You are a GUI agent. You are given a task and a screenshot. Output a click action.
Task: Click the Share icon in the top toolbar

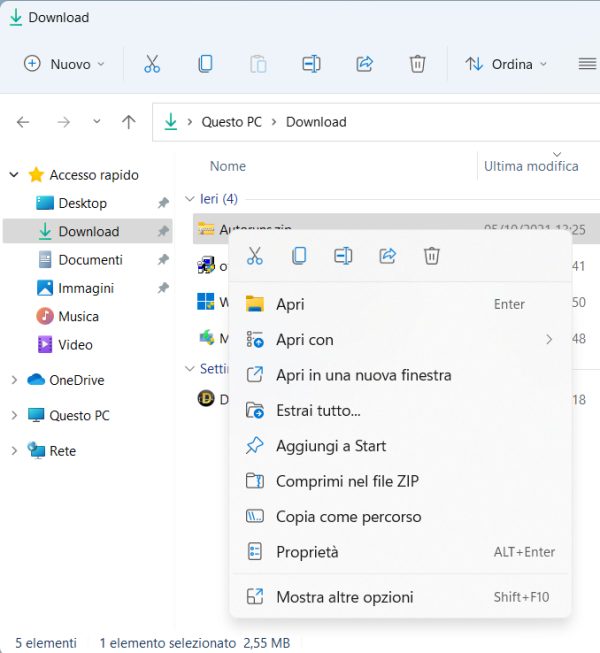pyautogui.click(x=364, y=64)
